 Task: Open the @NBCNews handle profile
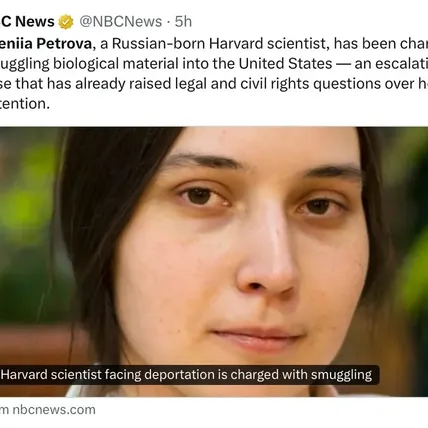tap(121, 22)
